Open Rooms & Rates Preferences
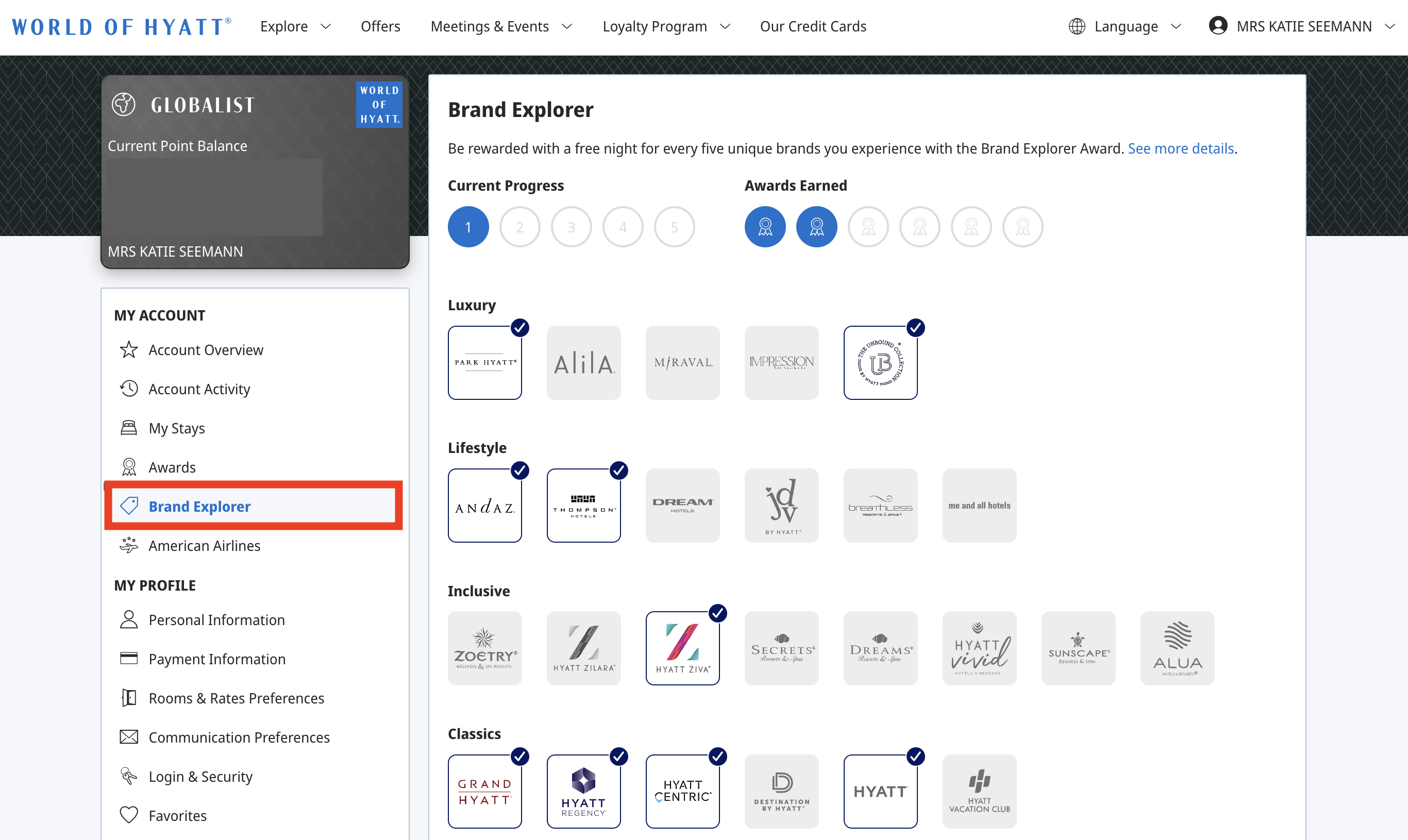 (x=222, y=698)
